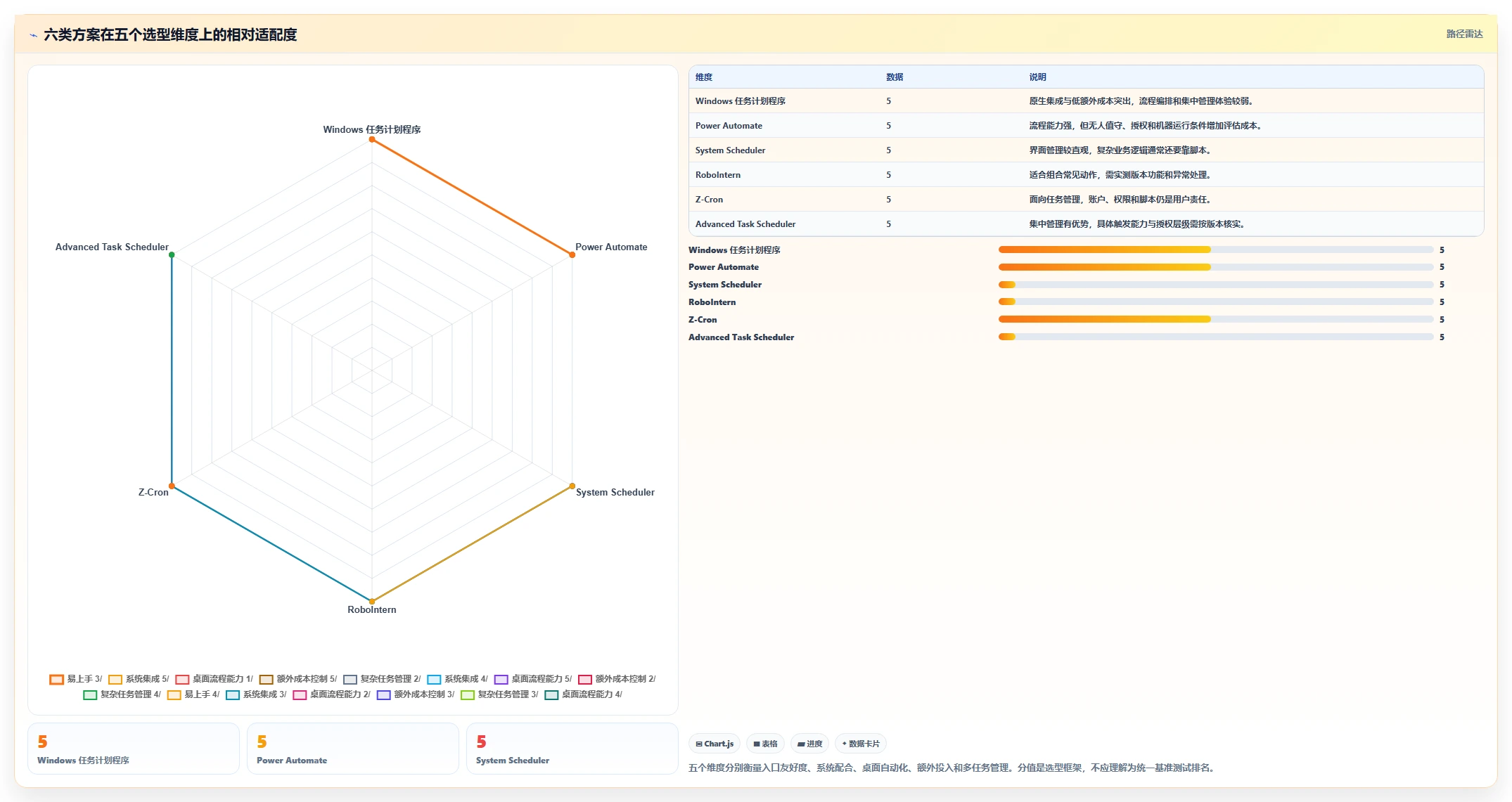This screenshot has width=1512, height=802.
Task: Click the 路径雷达 label in the header
Action: (1464, 34)
